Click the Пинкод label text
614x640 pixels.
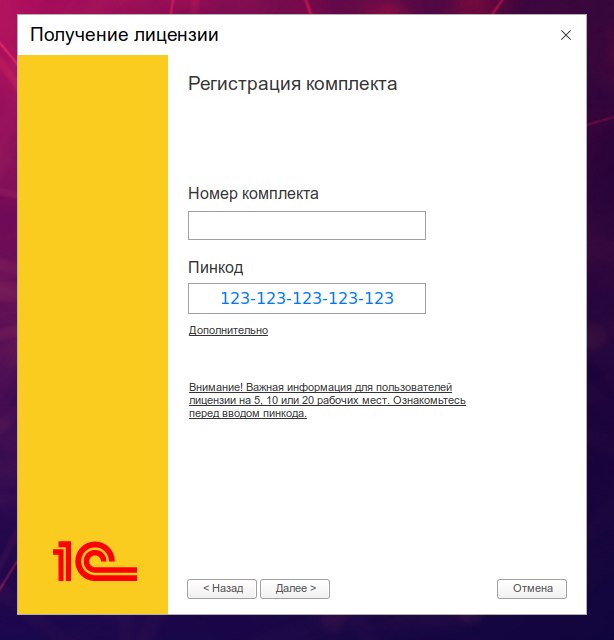216,267
